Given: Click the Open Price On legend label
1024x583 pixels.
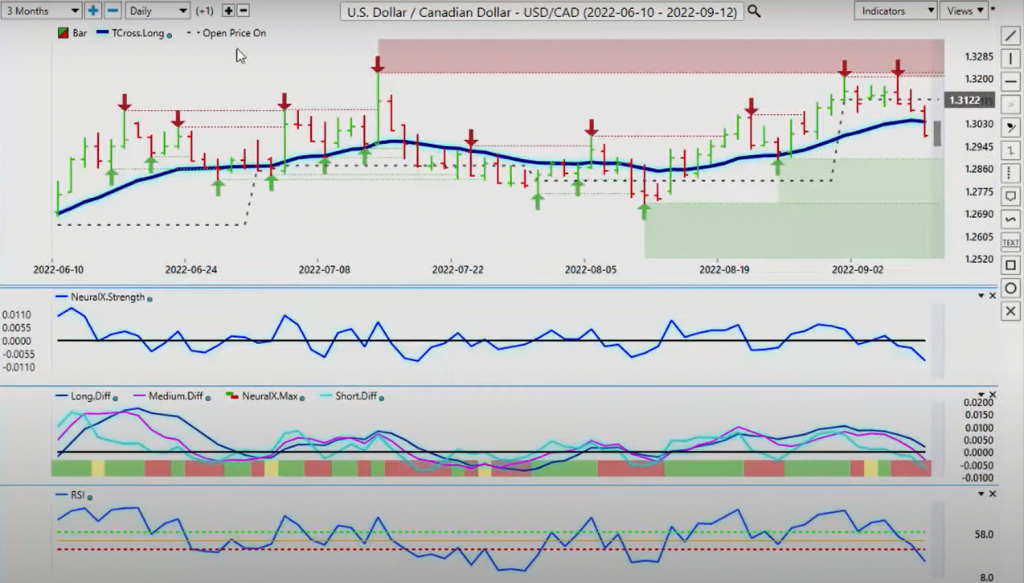Looking at the screenshot, I should pos(234,33).
